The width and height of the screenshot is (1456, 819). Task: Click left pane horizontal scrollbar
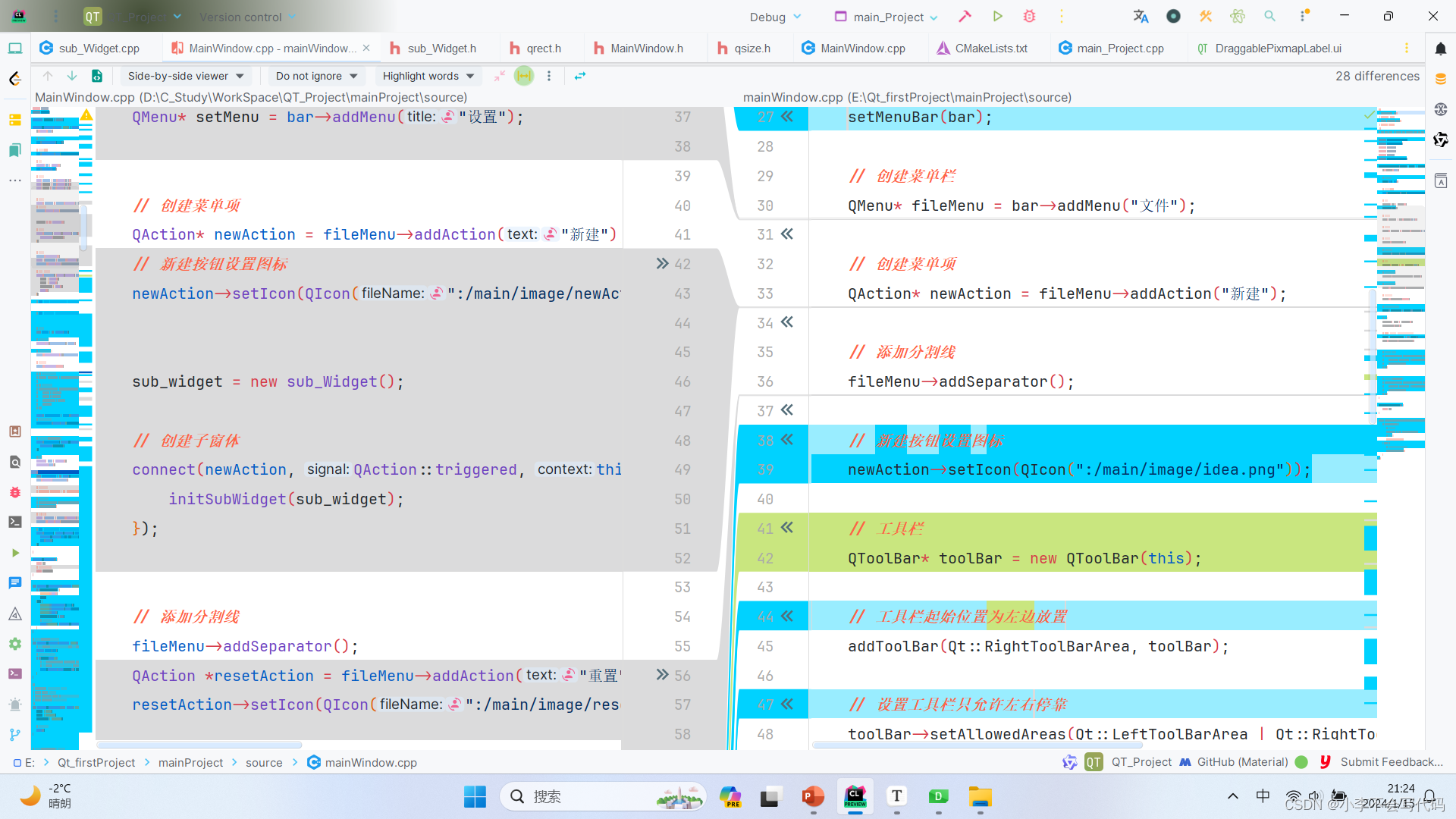199,745
